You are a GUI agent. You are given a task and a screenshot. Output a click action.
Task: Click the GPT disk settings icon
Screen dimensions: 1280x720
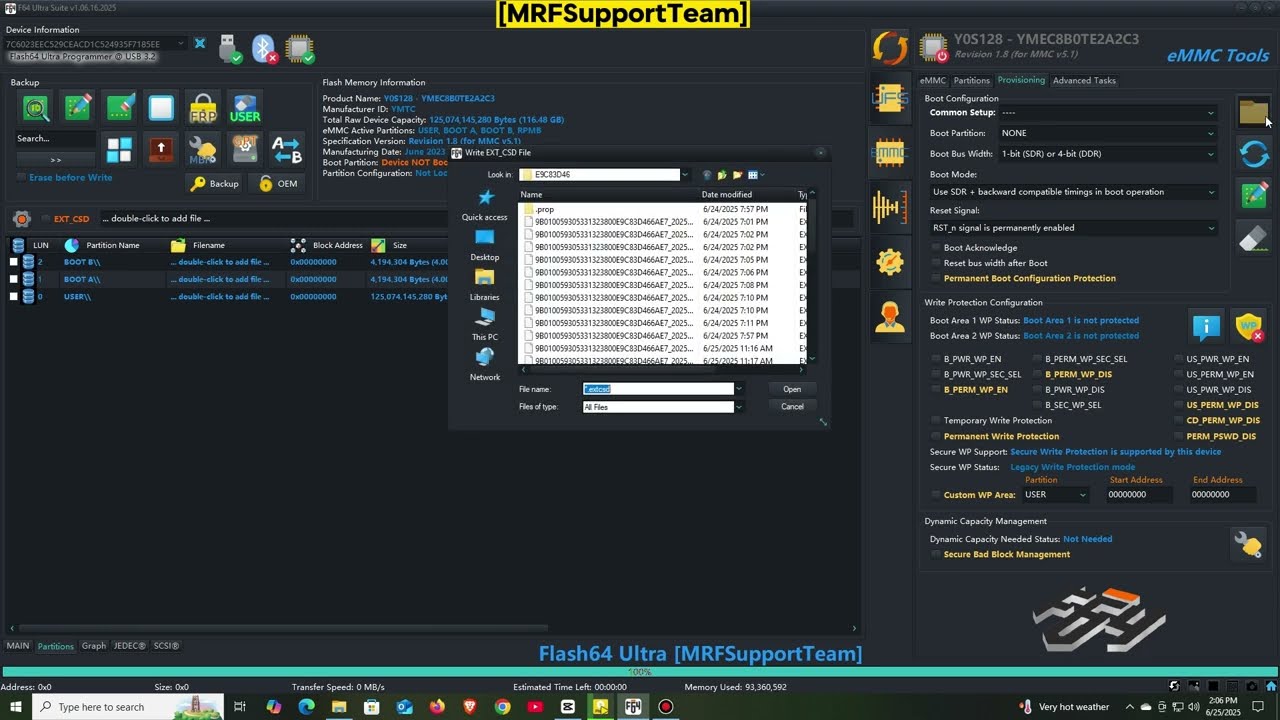click(x=245, y=150)
